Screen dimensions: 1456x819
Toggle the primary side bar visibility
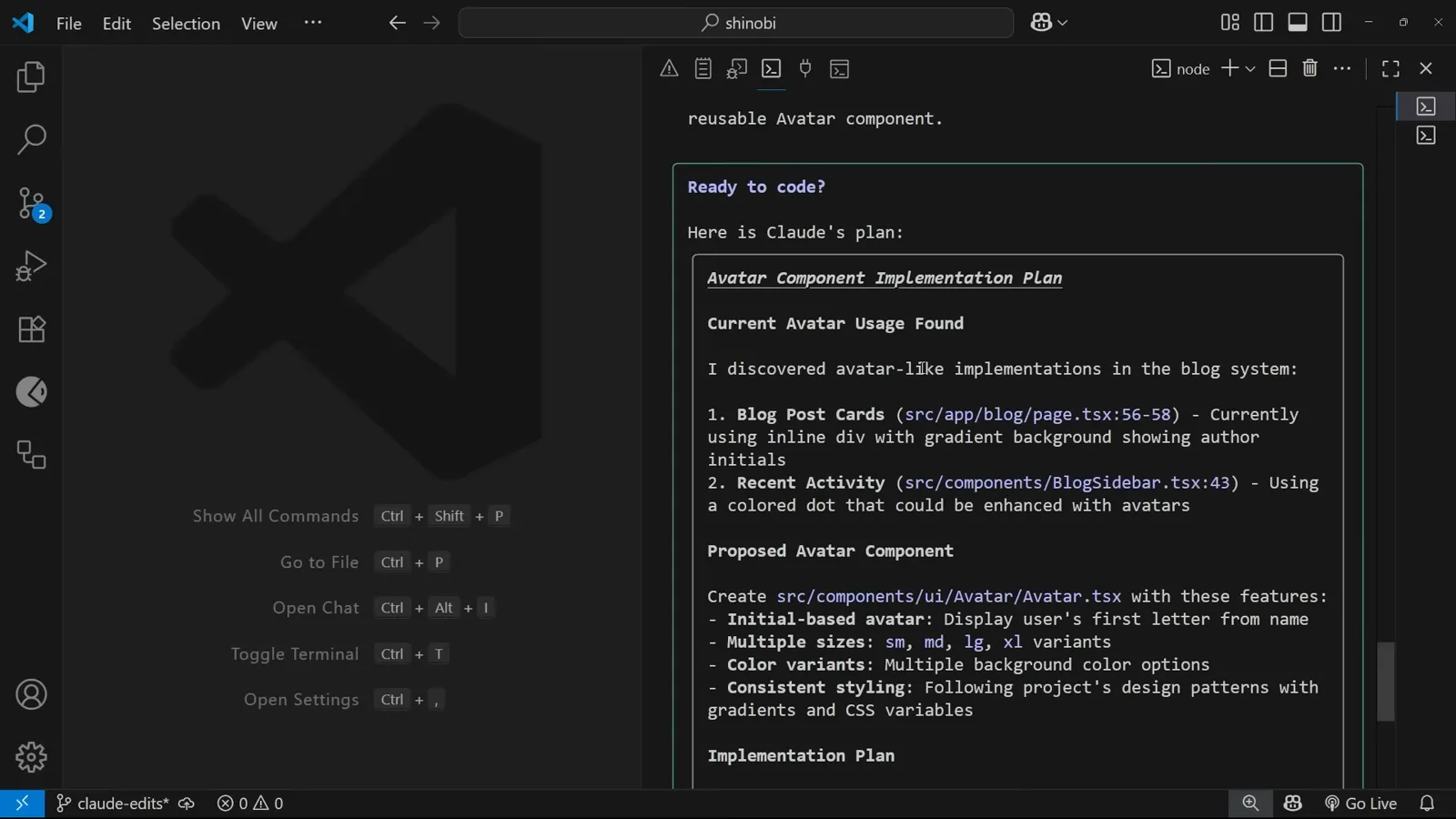pyautogui.click(x=1263, y=23)
